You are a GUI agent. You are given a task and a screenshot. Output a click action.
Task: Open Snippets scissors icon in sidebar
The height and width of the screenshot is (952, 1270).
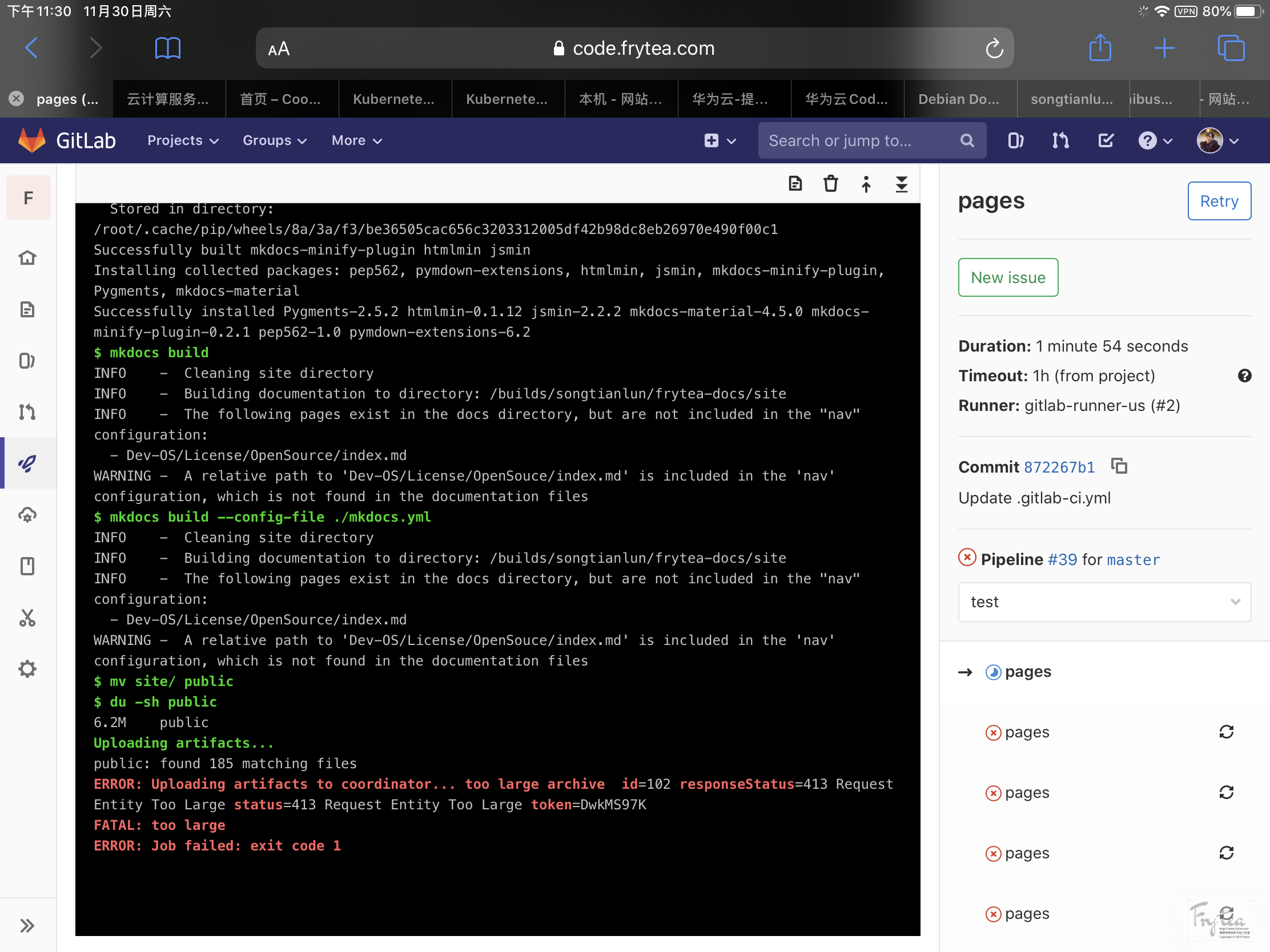(x=27, y=618)
